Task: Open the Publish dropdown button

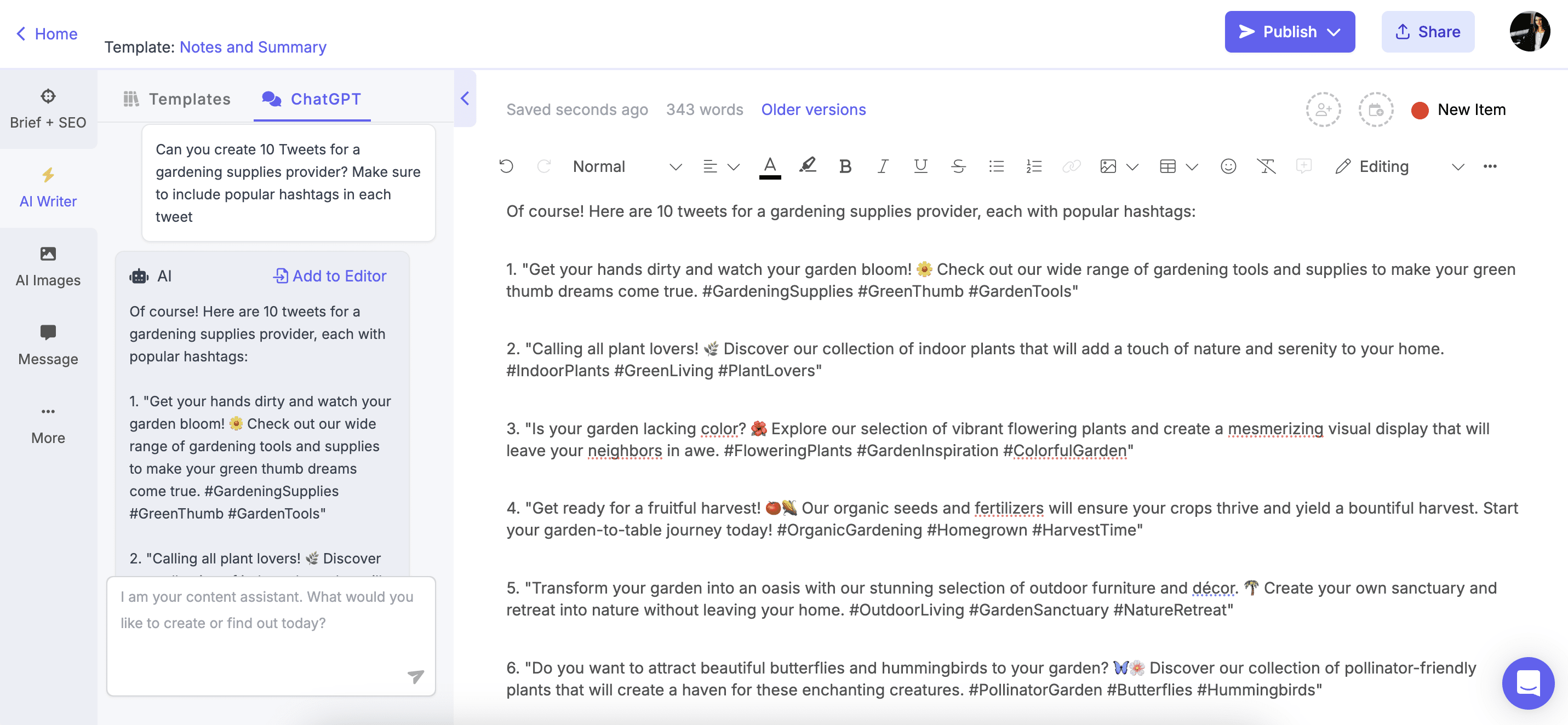Action: [1289, 32]
